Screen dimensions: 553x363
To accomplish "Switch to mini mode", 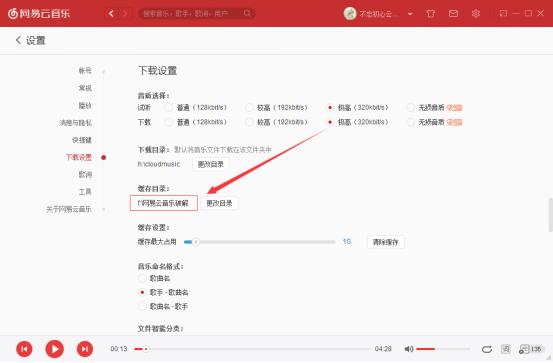I will pos(503,13).
